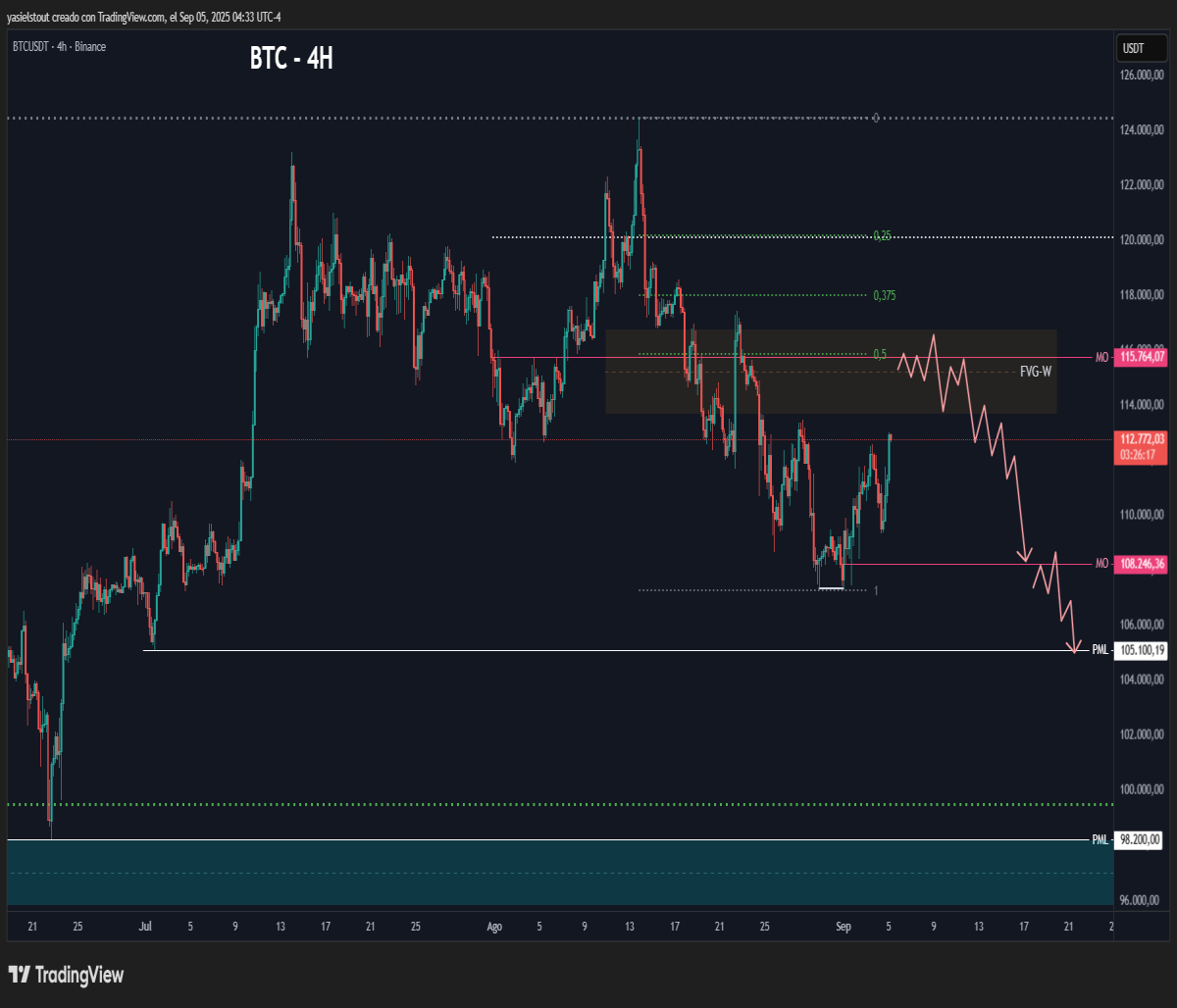This screenshot has width=1177, height=1008.
Task: Click the BTCUSDT symbol name in legend
Action: [x=32, y=46]
